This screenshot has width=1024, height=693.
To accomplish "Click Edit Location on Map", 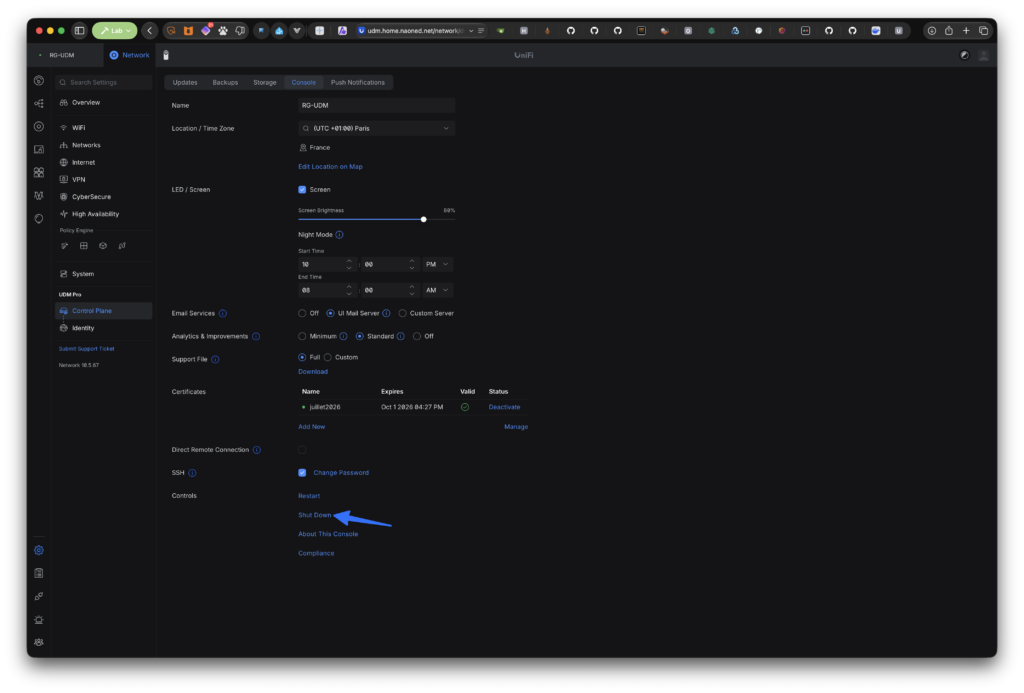I will click(330, 167).
